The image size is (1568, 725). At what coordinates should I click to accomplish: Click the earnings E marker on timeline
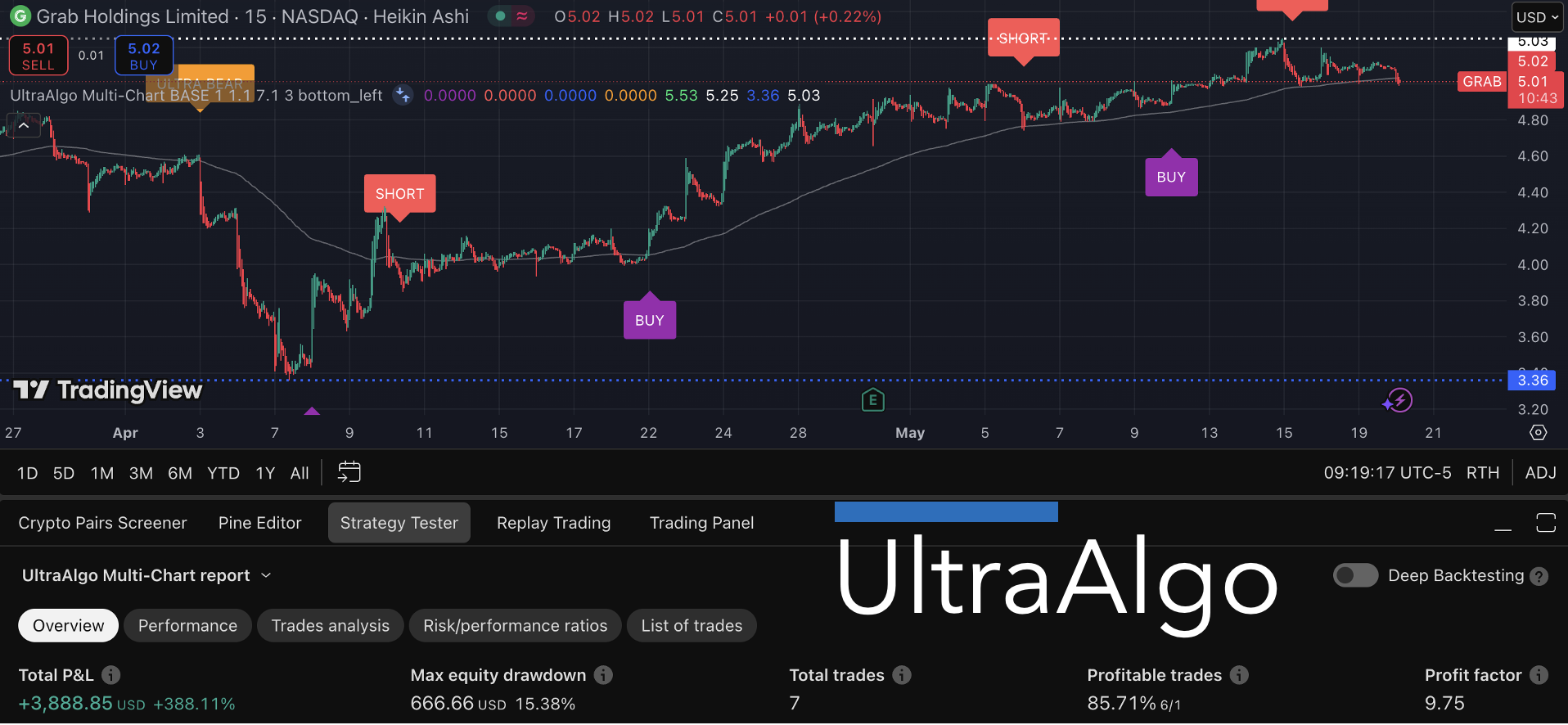tap(873, 400)
